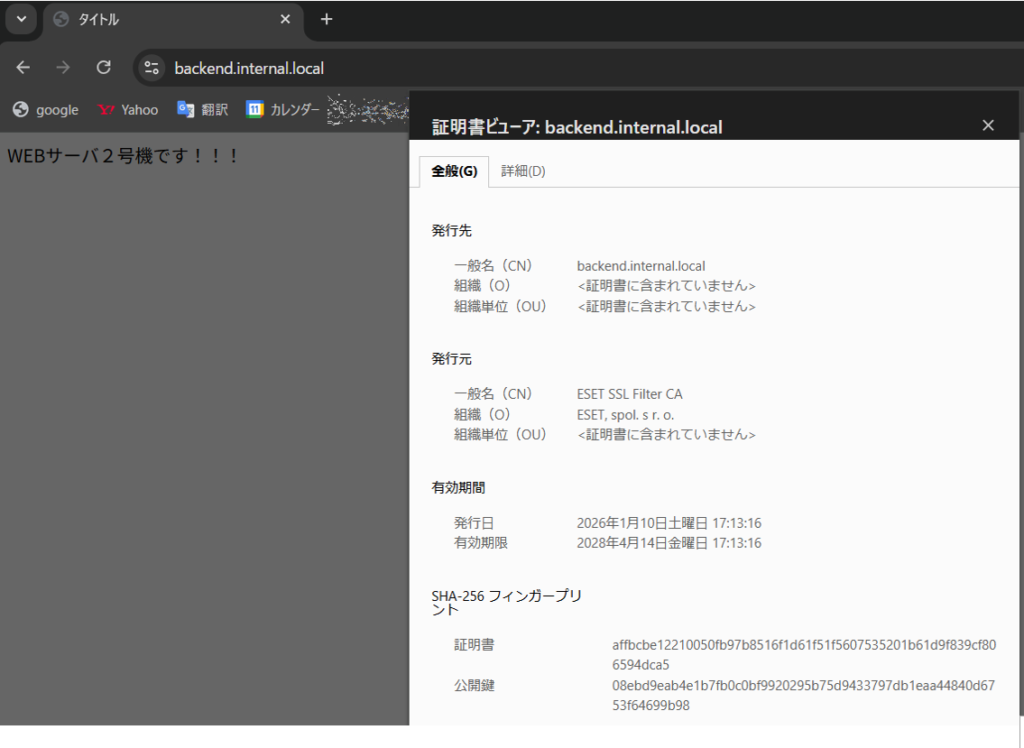1024x748 pixels.
Task: Switch to the 詳細(D) tab
Action: point(523,171)
